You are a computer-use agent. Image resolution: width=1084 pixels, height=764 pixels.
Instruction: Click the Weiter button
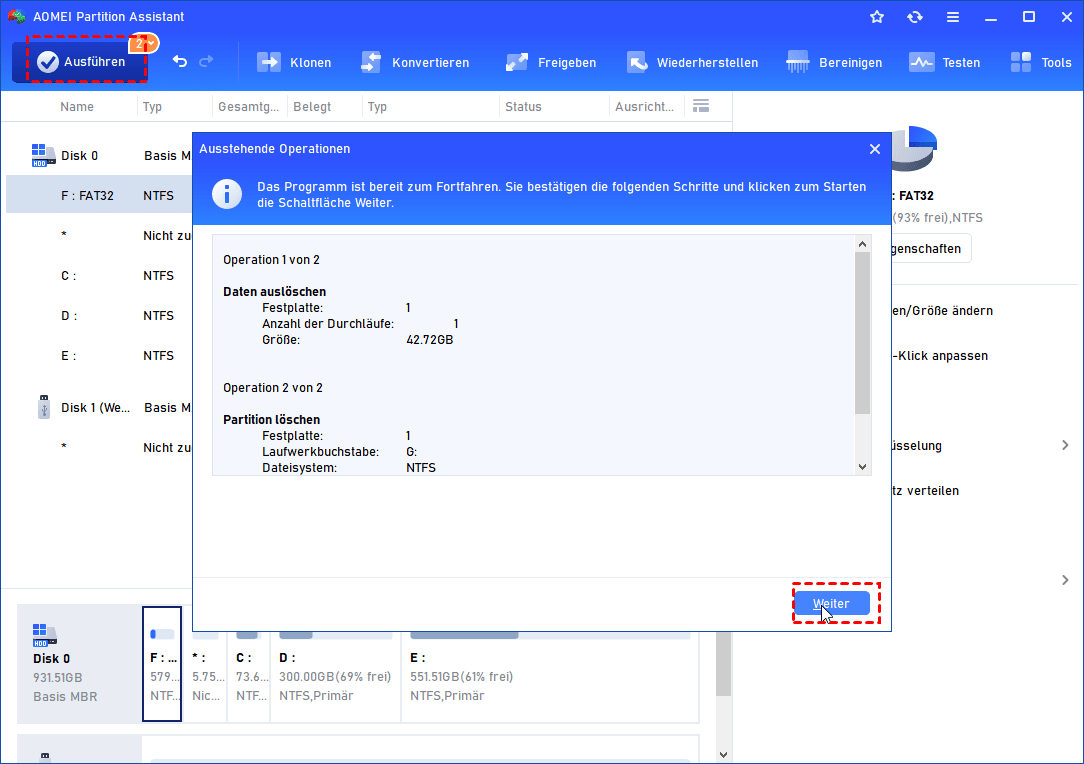pos(831,604)
